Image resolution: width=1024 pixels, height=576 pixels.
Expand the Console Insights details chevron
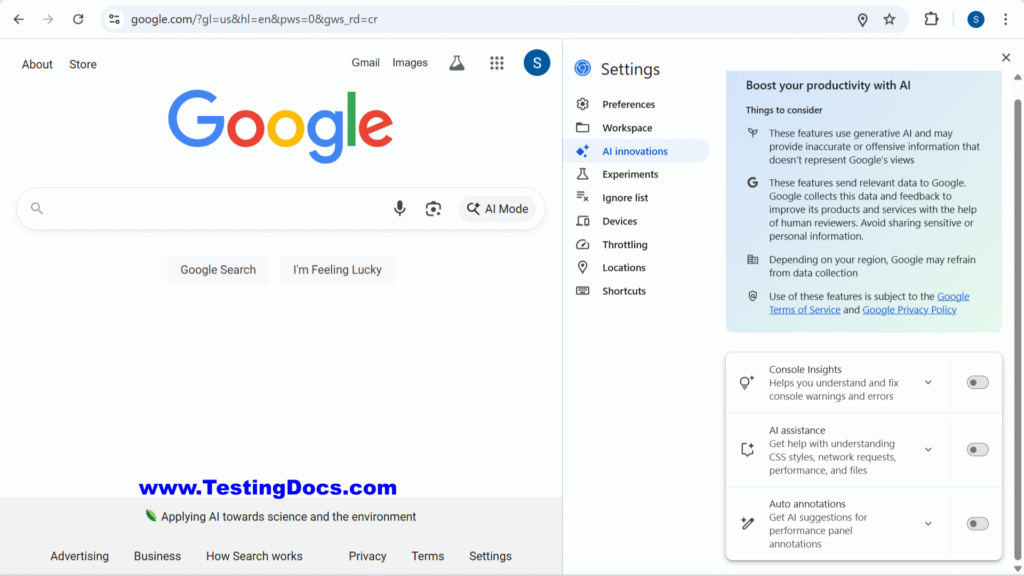tap(928, 383)
